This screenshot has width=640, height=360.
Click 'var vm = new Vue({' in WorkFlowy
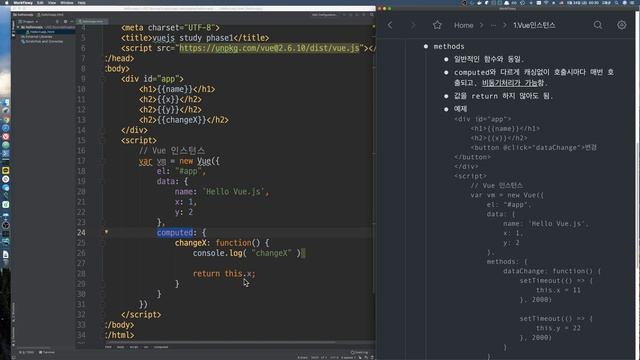pyautogui.click(x=507, y=195)
